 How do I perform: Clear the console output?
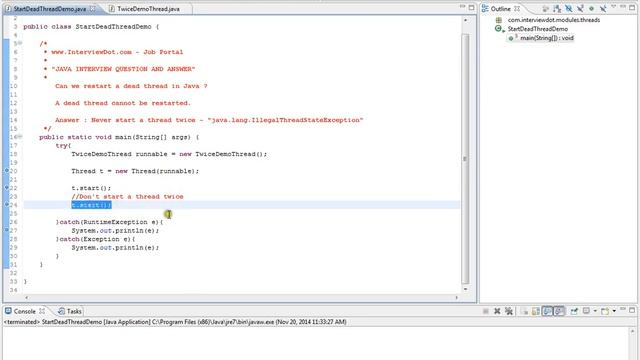(524, 311)
